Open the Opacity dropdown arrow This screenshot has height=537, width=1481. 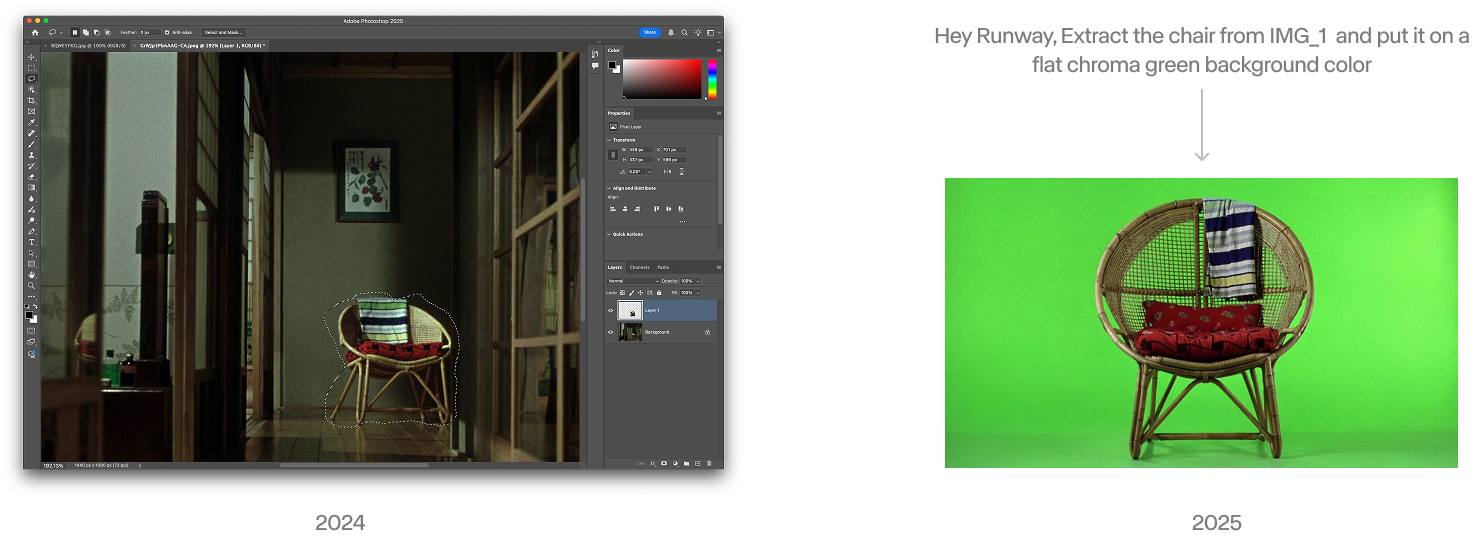698,281
